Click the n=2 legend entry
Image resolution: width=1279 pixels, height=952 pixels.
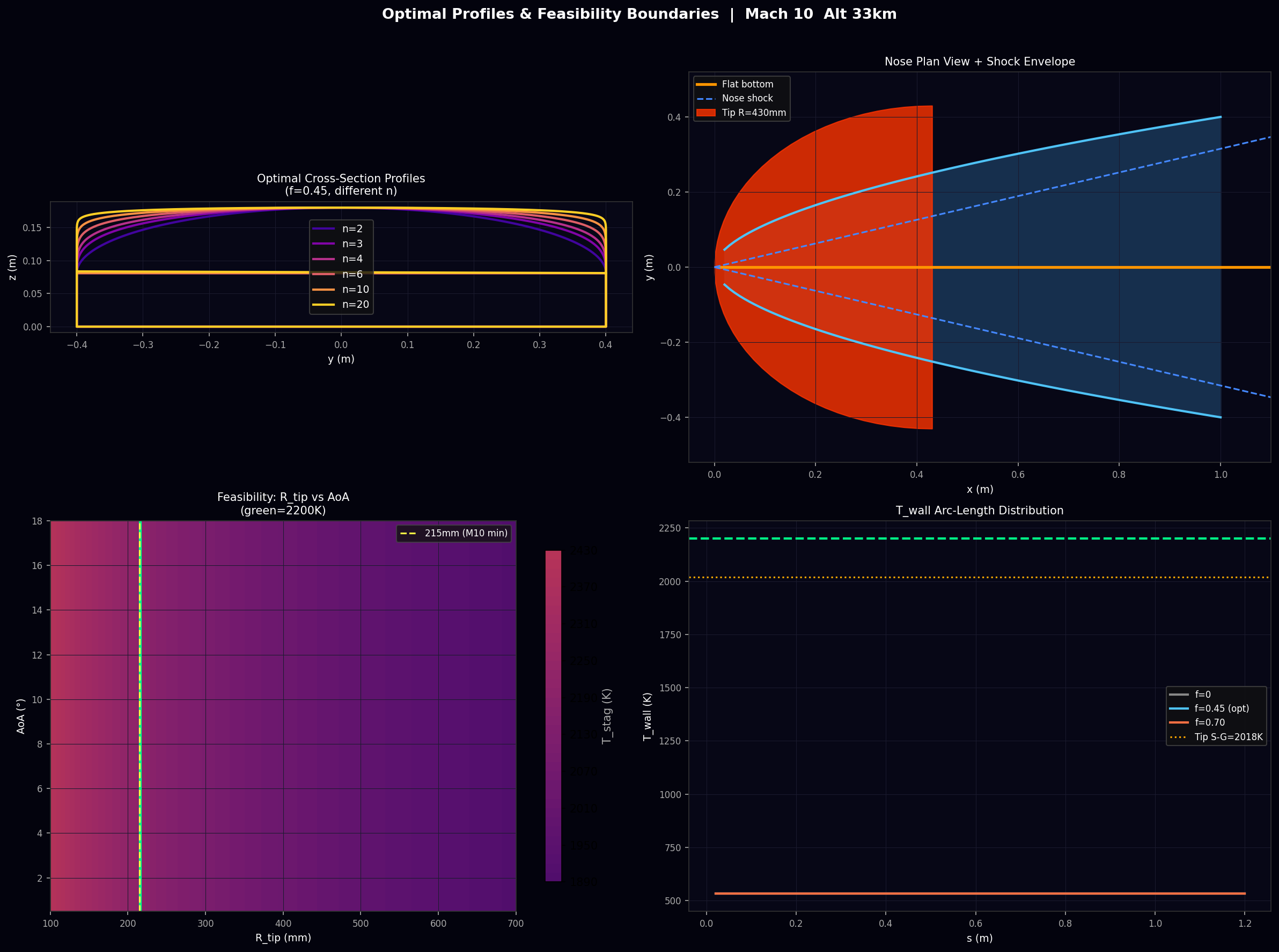click(341, 229)
